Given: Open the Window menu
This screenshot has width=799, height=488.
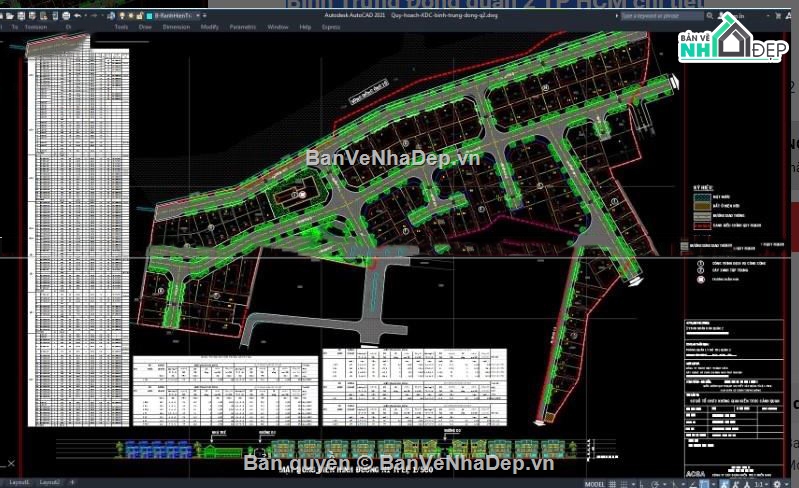Looking at the screenshot, I should pyautogui.click(x=277, y=27).
